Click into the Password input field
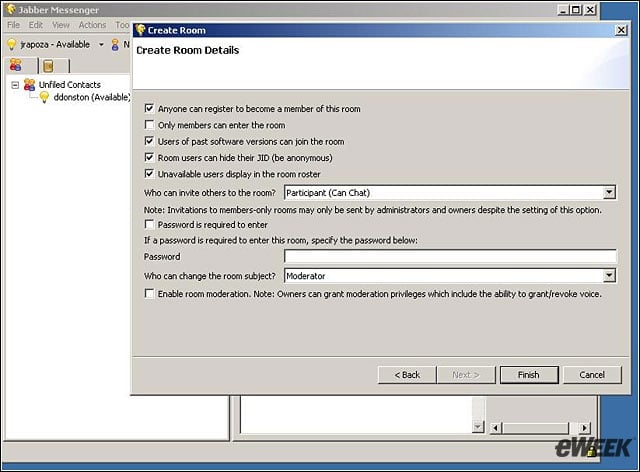 point(450,256)
